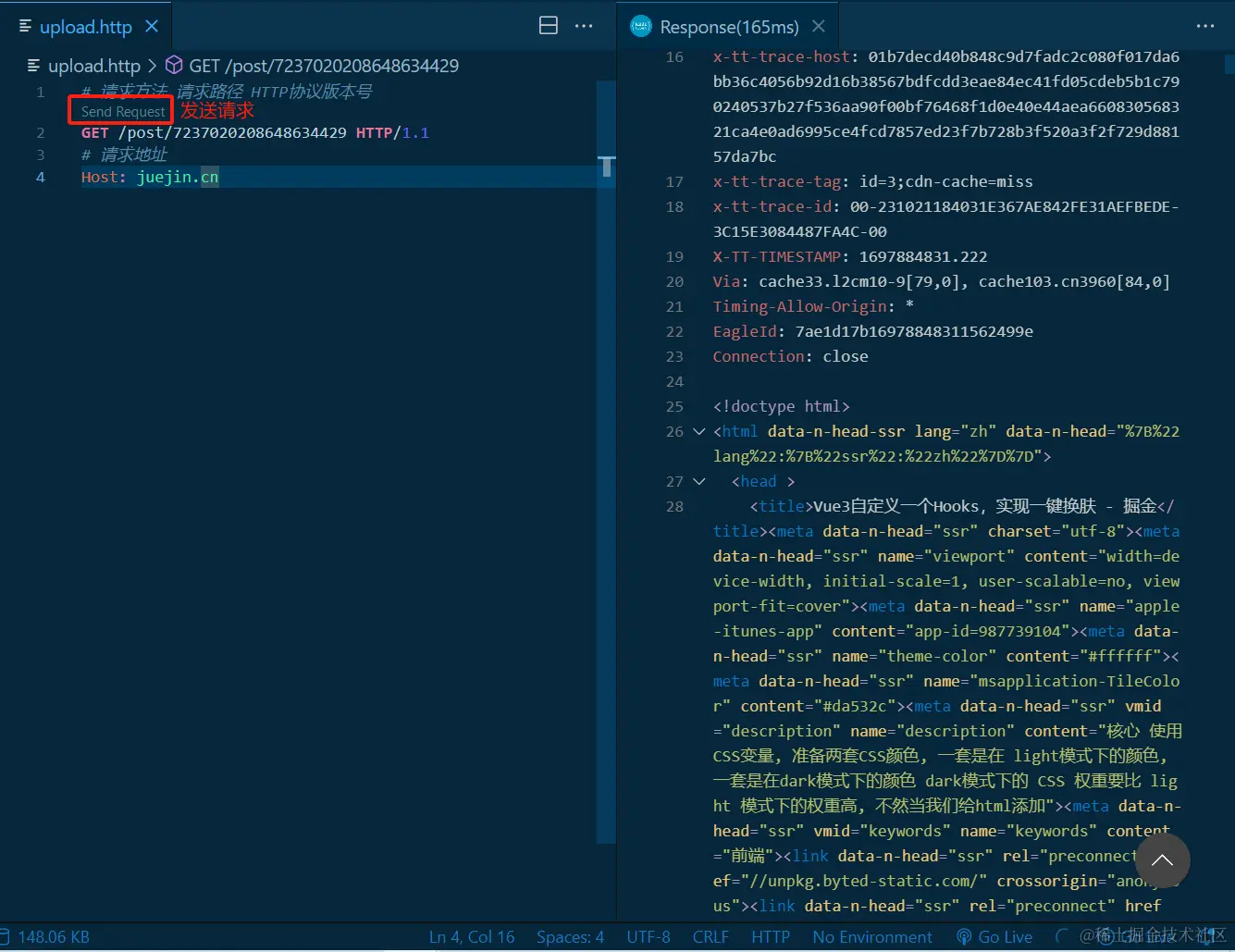This screenshot has width=1235, height=952.
Task: Change language mode via HTTP in status bar
Action: pyautogui.click(x=771, y=937)
